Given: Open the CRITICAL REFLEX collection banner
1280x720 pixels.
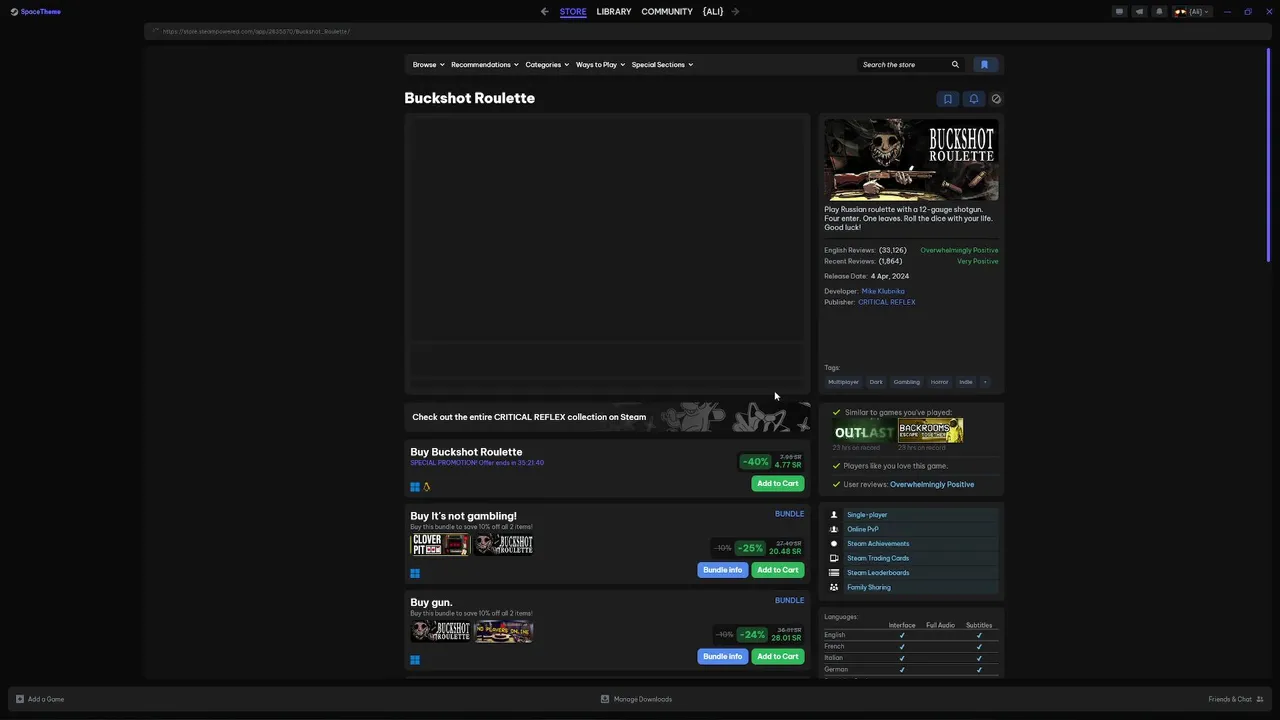Looking at the screenshot, I should click(607, 417).
